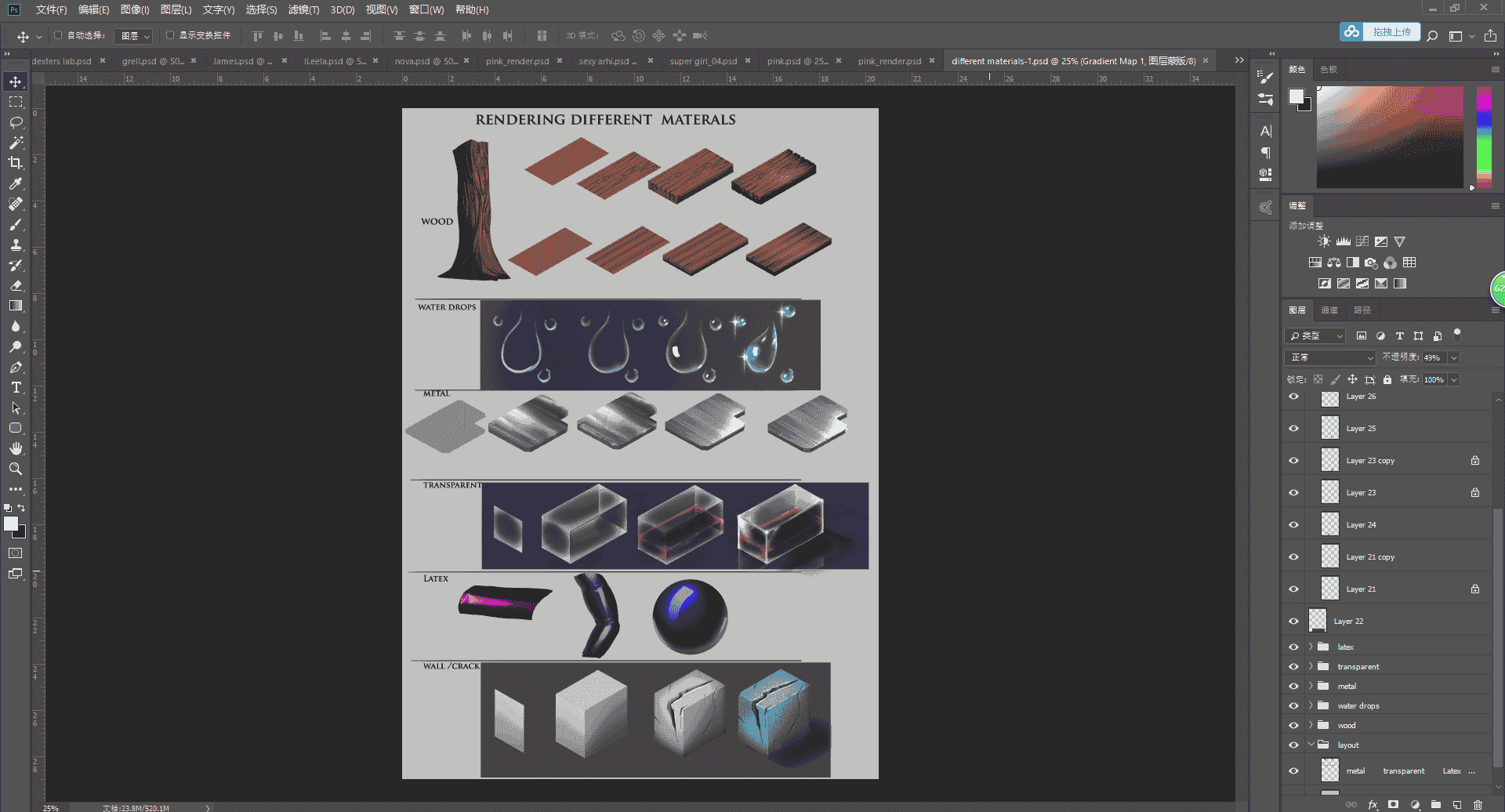Viewport: 1505px width, 812px height.
Task: Select the Lasso tool
Action: click(x=16, y=122)
